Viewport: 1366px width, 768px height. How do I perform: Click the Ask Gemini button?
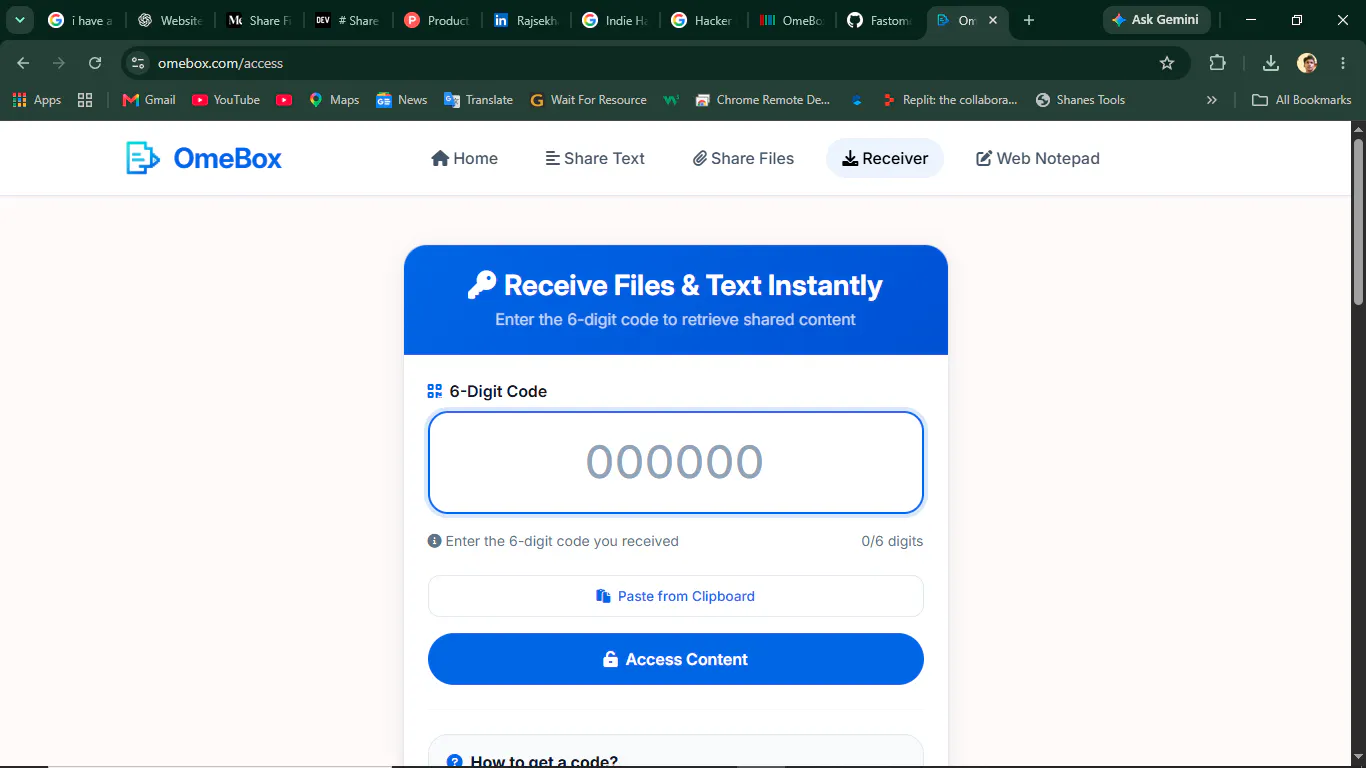tap(1156, 20)
